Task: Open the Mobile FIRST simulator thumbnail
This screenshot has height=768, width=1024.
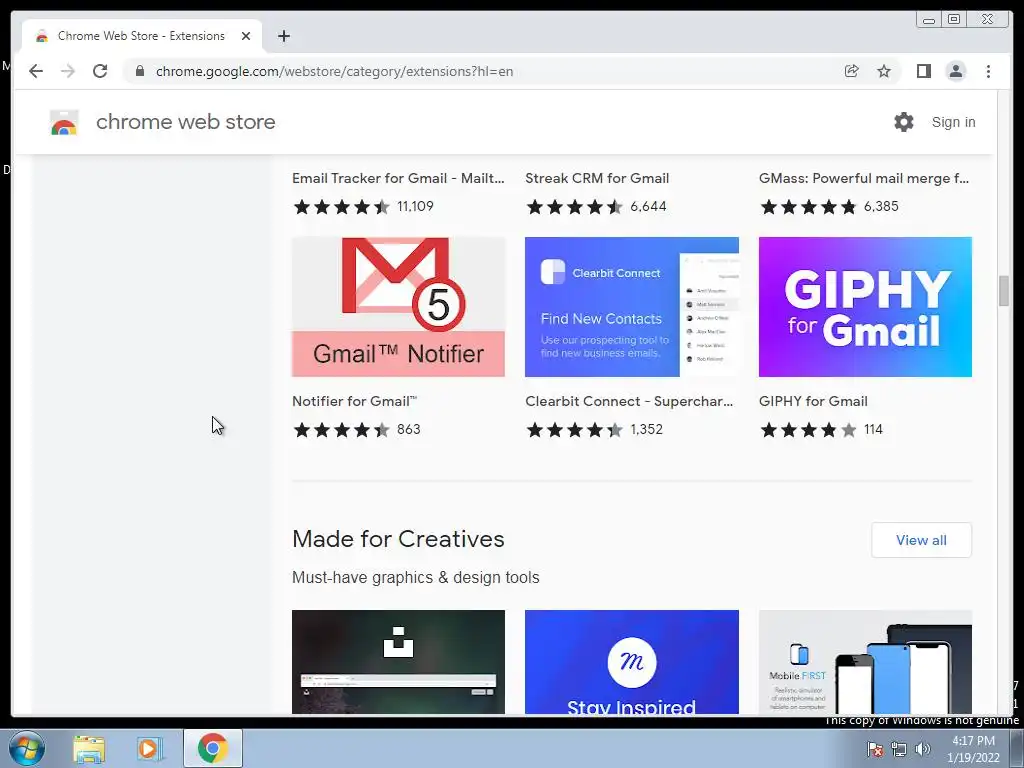Action: point(865,662)
